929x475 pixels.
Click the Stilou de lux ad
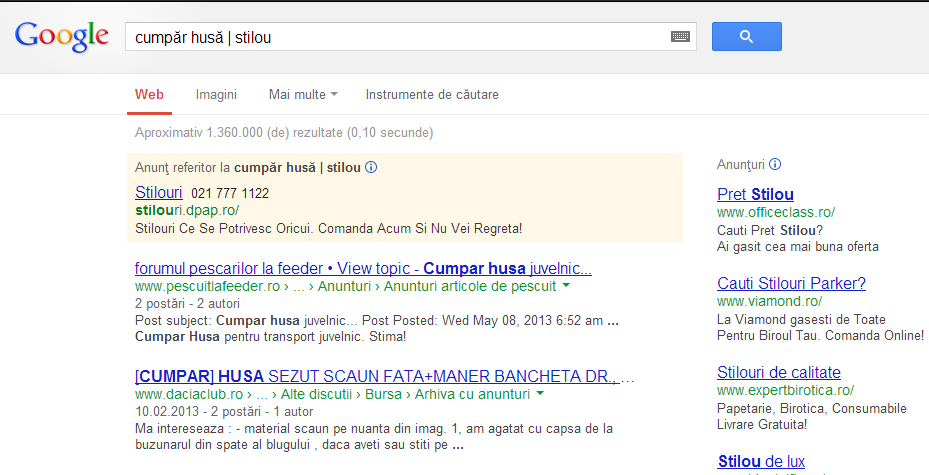coord(761,461)
